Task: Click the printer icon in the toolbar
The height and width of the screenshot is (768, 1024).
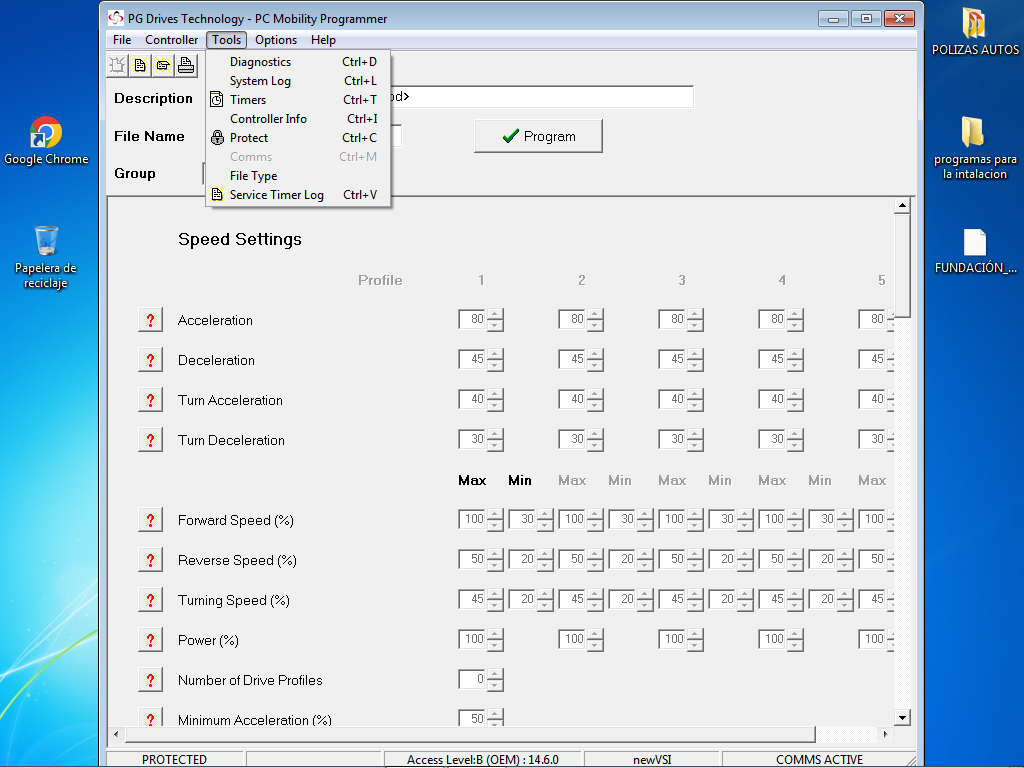Action: (186, 66)
